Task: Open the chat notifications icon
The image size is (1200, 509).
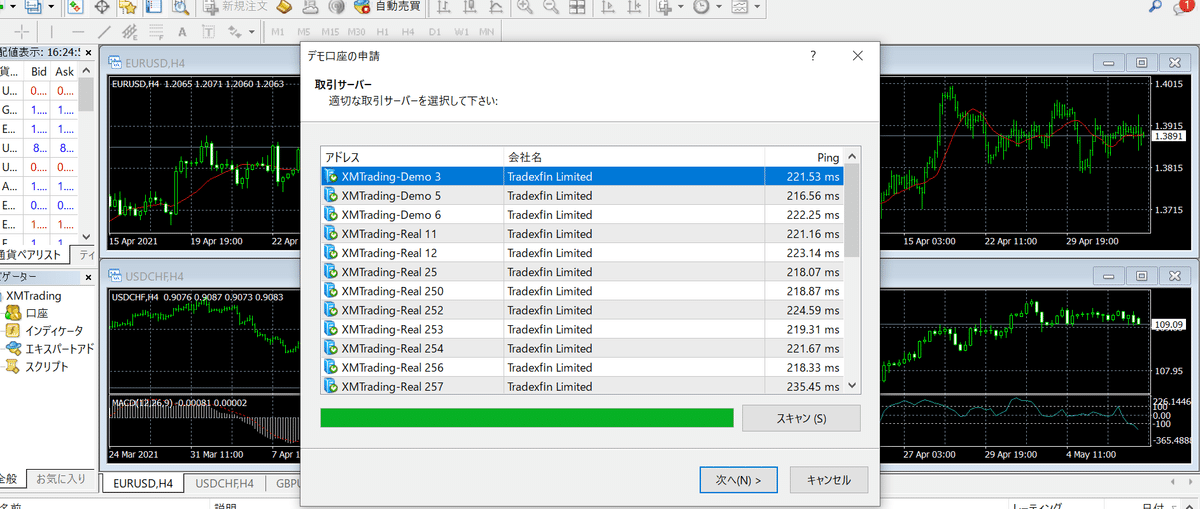Action: pyautogui.click(x=1182, y=8)
